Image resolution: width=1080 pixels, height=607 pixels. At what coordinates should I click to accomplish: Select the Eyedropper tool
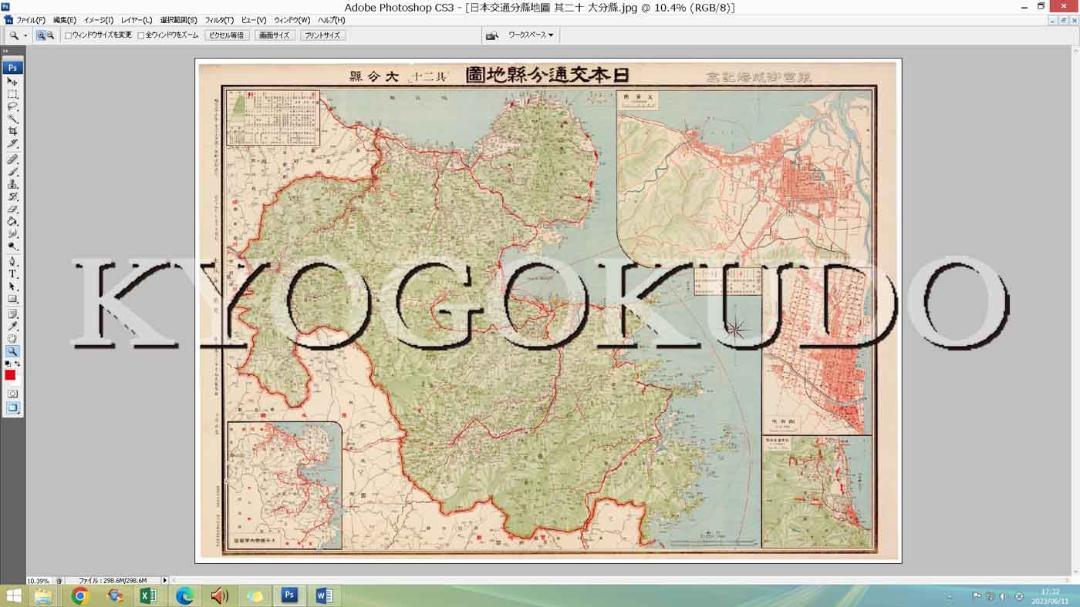coord(12,327)
